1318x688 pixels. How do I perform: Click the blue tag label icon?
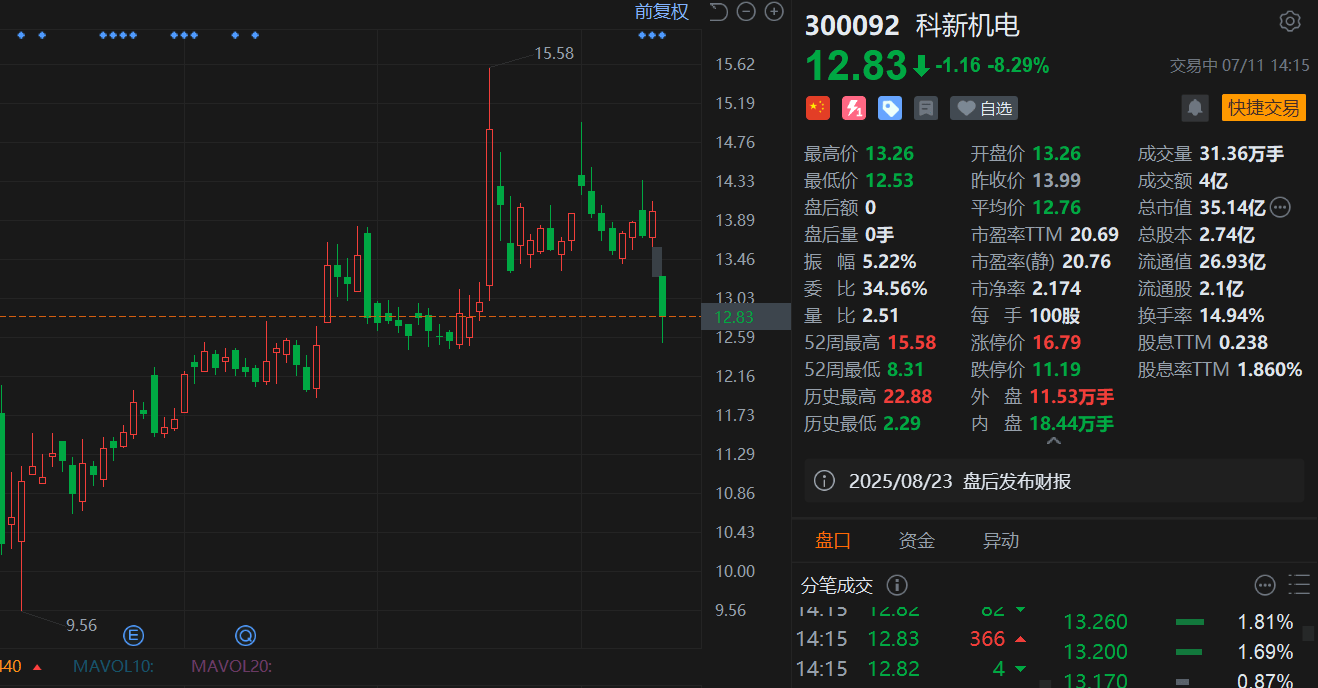889,108
